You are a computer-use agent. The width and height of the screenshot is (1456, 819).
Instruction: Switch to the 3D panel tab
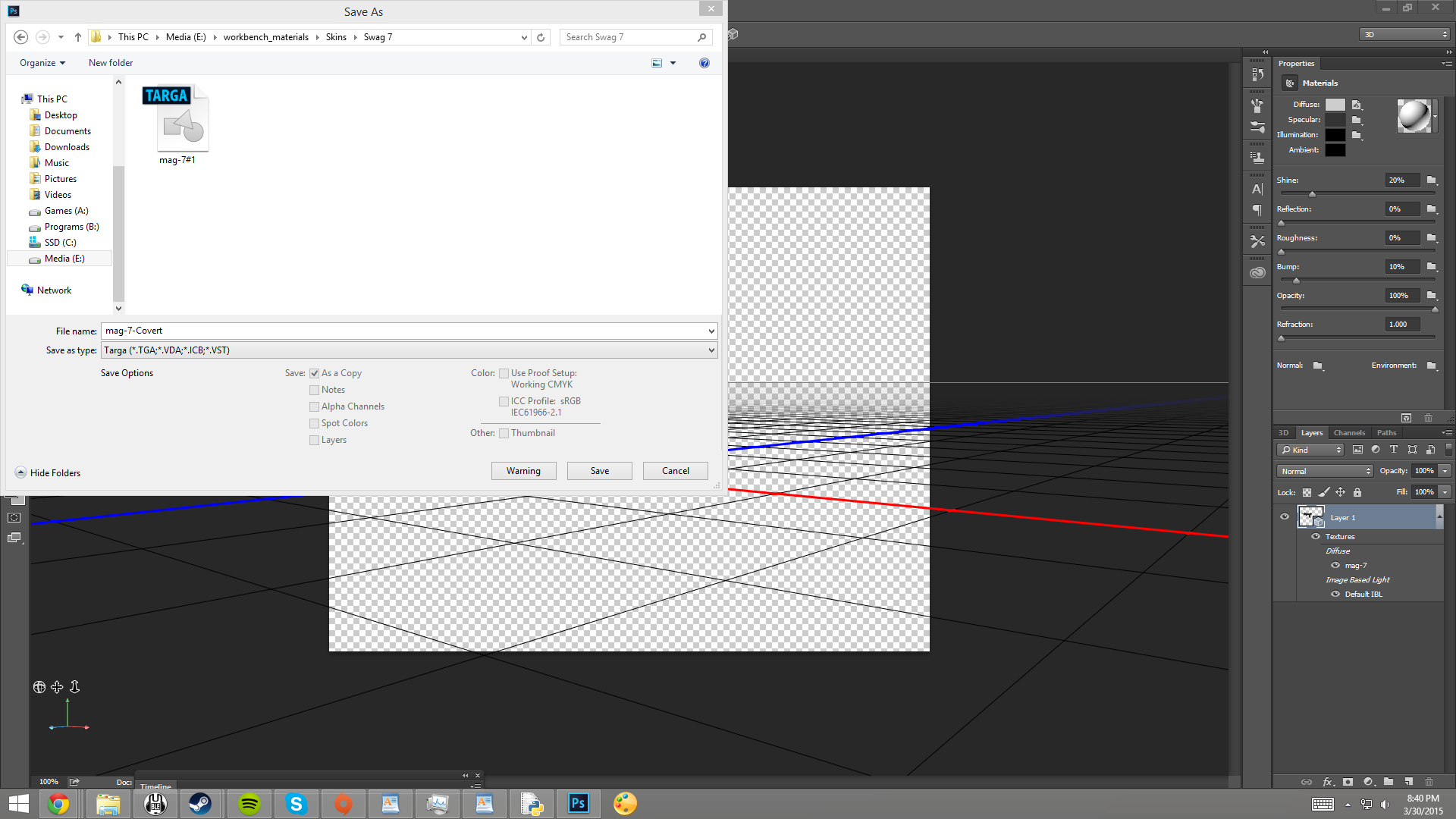(1284, 433)
